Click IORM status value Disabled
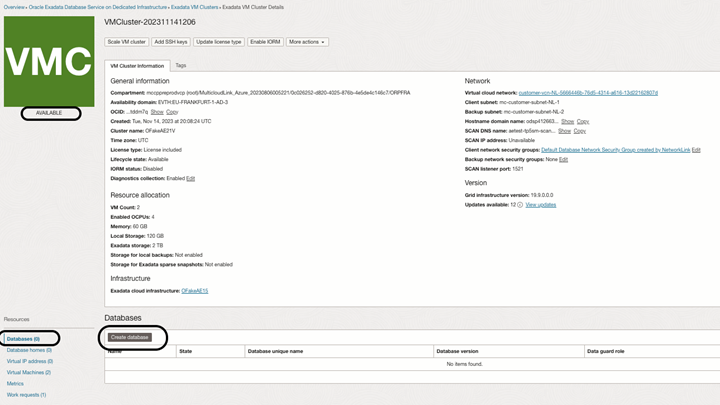 (153, 169)
